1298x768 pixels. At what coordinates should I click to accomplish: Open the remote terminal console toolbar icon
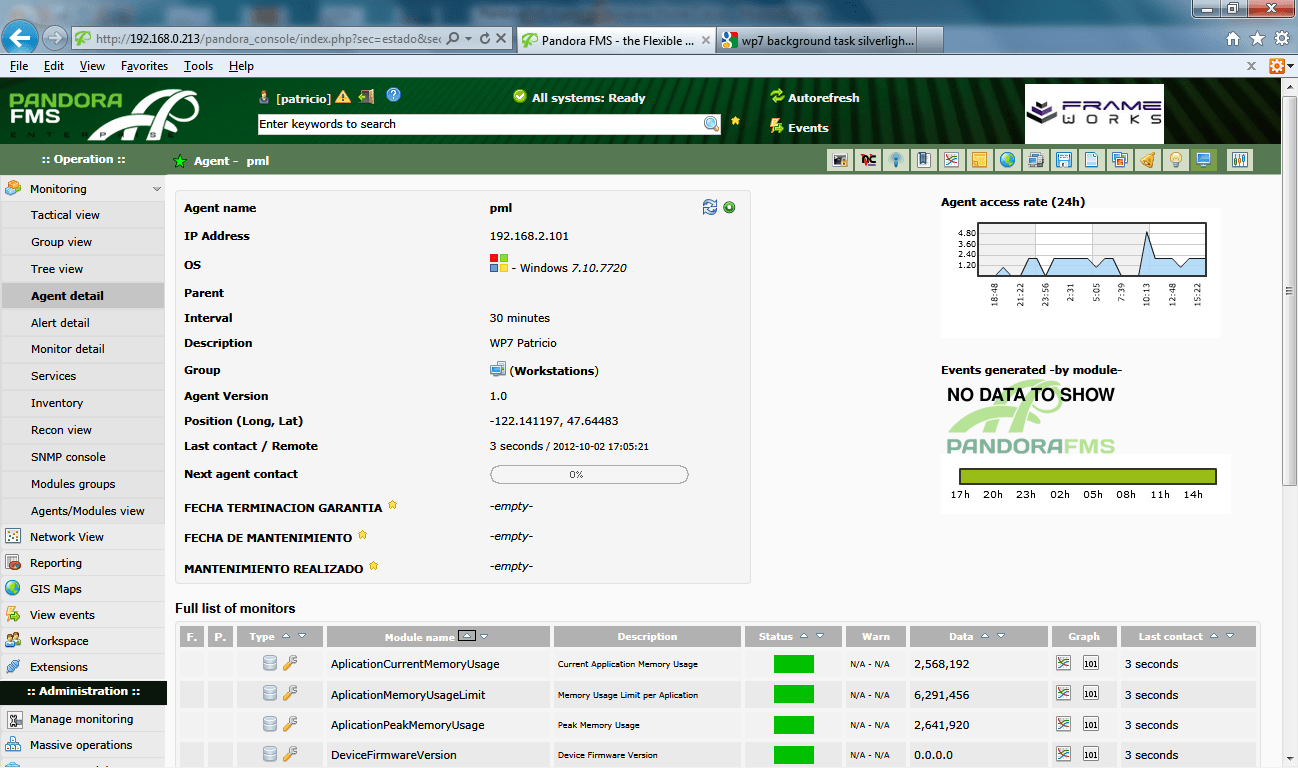[x=842, y=159]
